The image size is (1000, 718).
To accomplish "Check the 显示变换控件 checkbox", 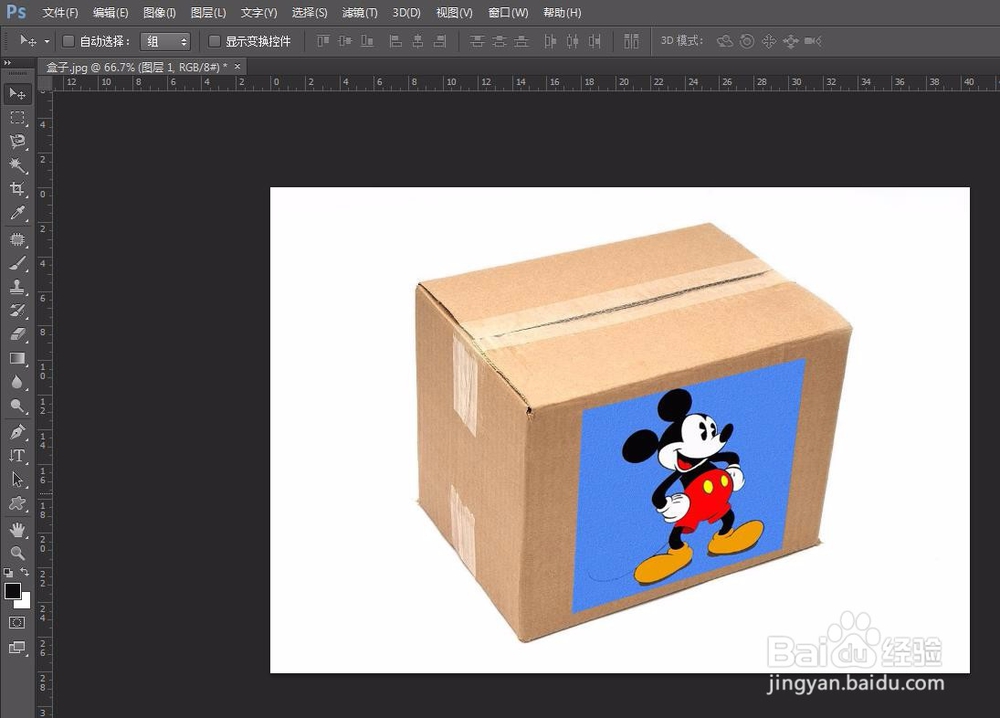I will [x=215, y=41].
